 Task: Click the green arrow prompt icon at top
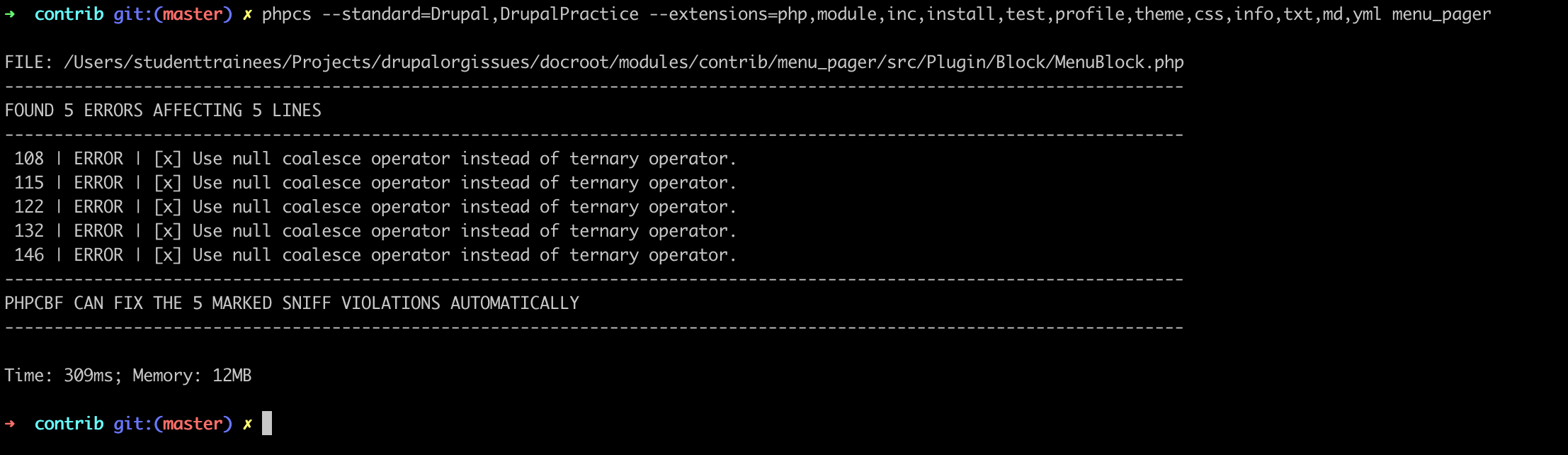click(x=10, y=14)
